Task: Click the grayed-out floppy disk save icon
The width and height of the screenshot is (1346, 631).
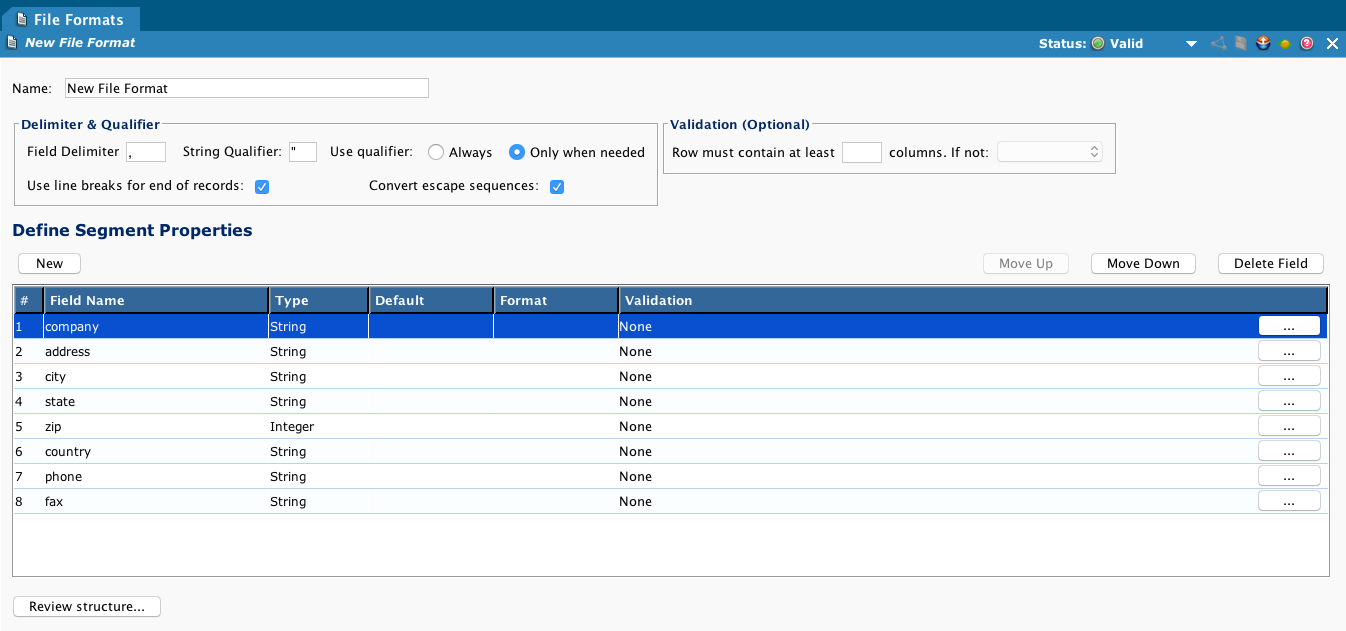Action: 1241,44
